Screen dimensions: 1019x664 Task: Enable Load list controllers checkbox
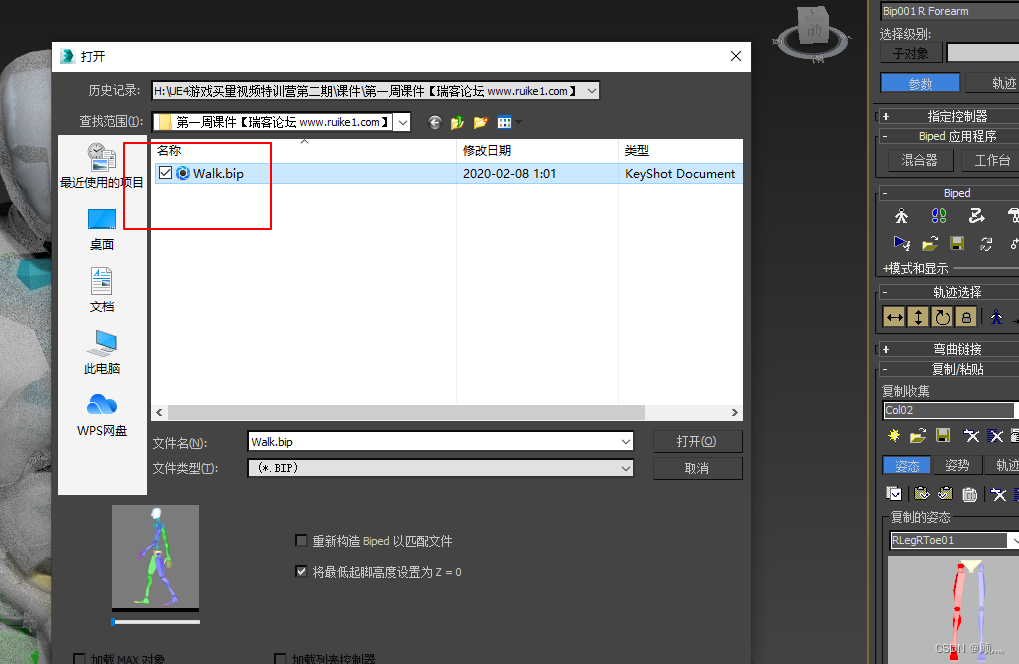(280, 659)
